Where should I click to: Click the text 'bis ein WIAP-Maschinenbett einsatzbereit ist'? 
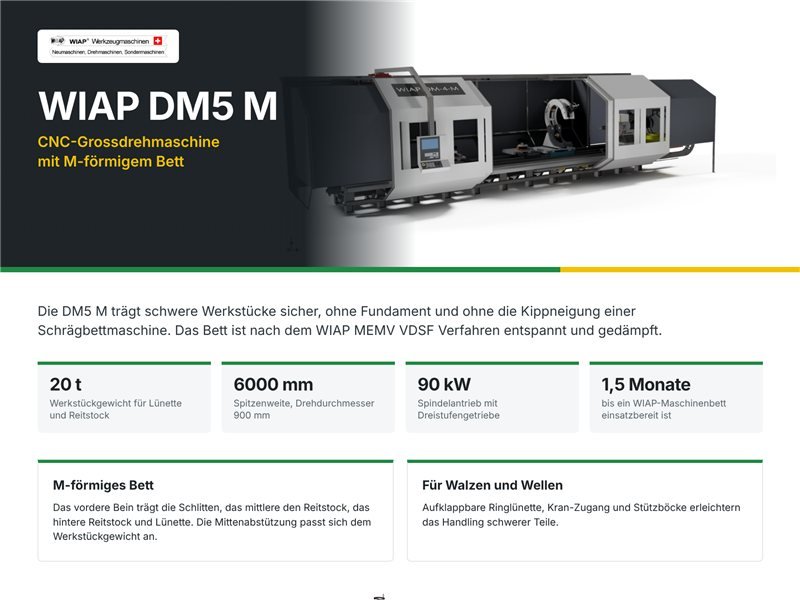tap(663, 409)
